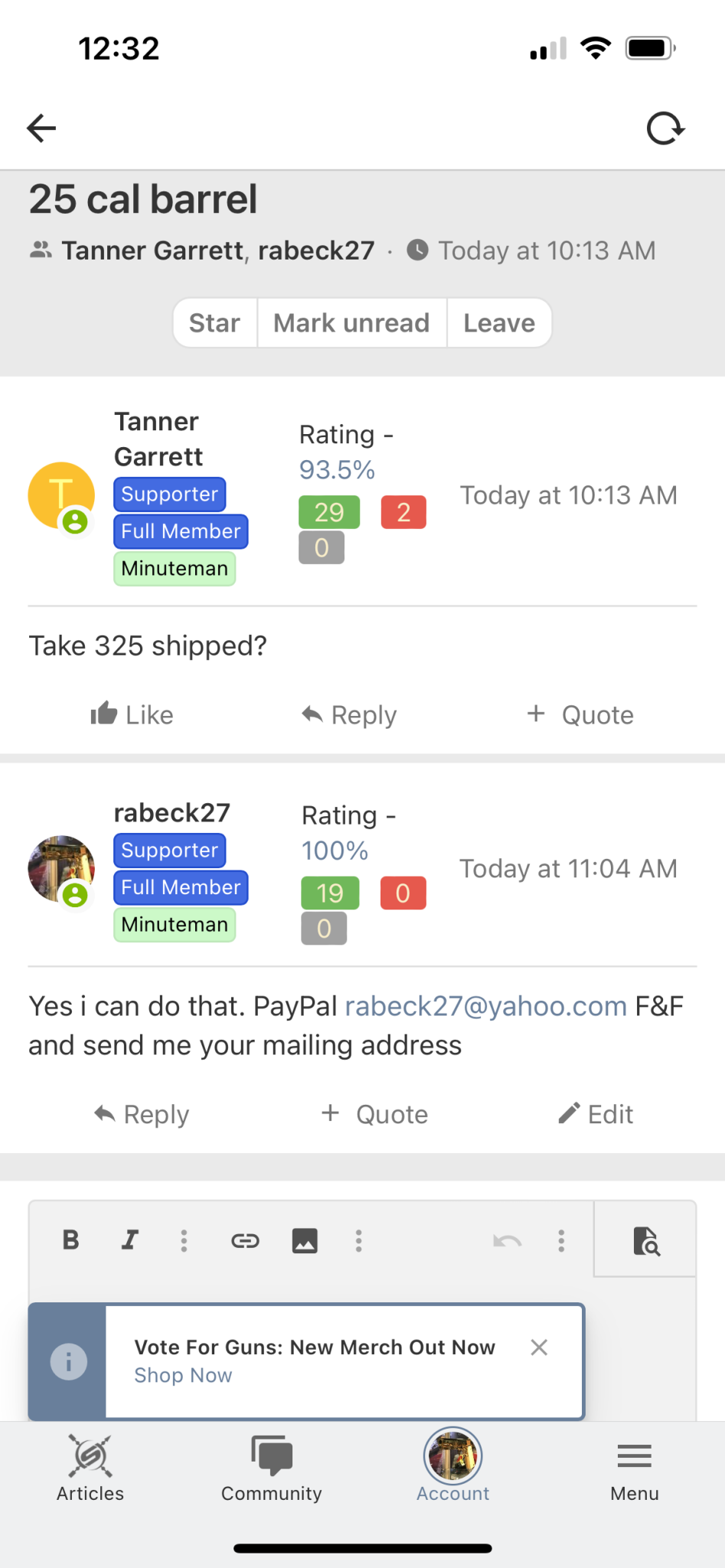Viewport: 725px width, 1568px height.
Task: Open rabeck27@yahoo.com email link
Action: (486, 1005)
